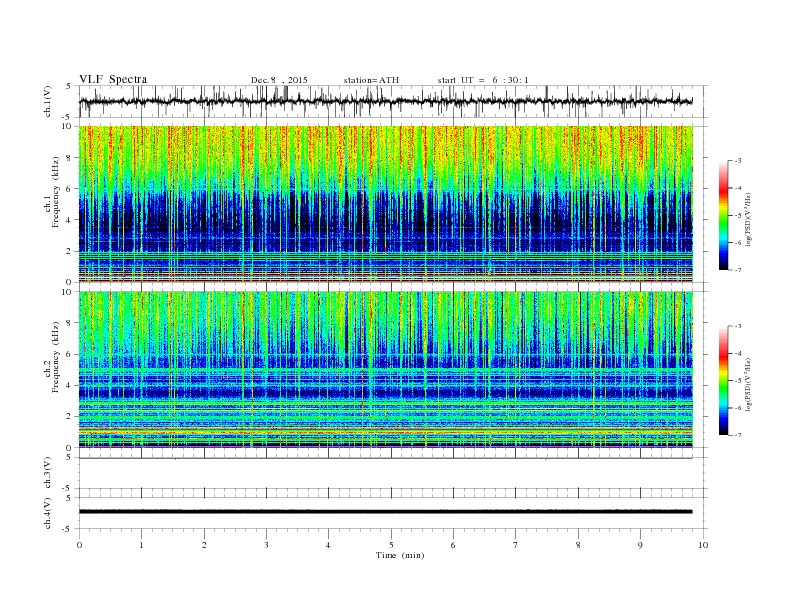This screenshot has width=792, height=612.
Task: Select the "start UT = 6 : 30: 1" text
Action: pos(483,80)
